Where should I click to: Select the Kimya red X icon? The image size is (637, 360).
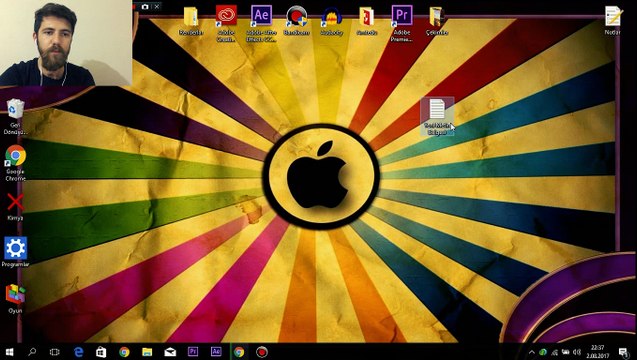pyautogui.click(x=15, y=206)
